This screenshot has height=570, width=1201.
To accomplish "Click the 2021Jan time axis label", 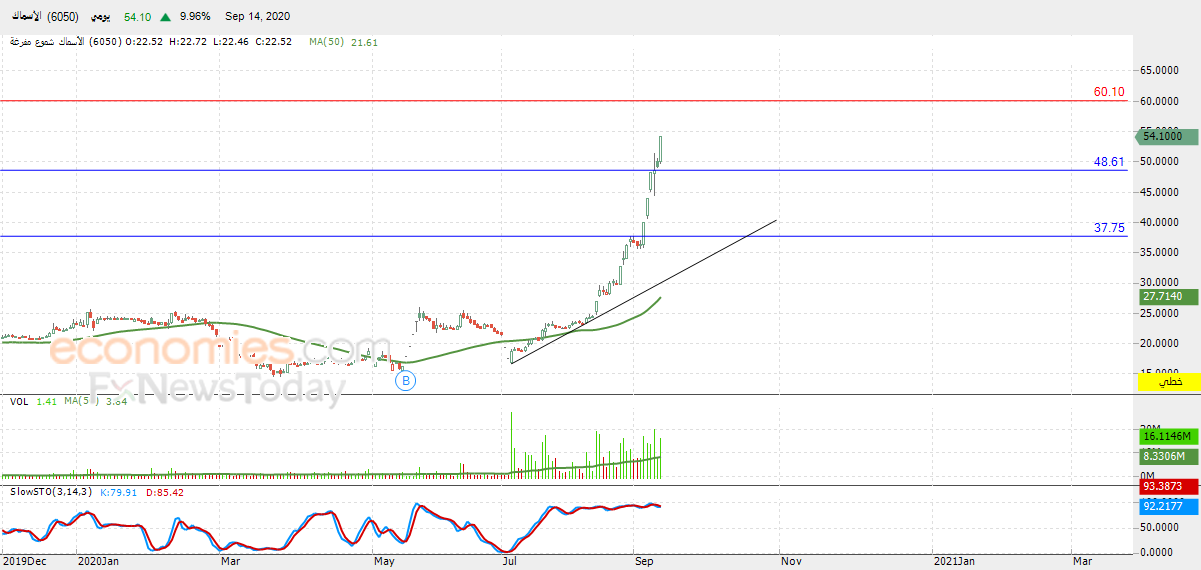I will click(x=954, y=562).
